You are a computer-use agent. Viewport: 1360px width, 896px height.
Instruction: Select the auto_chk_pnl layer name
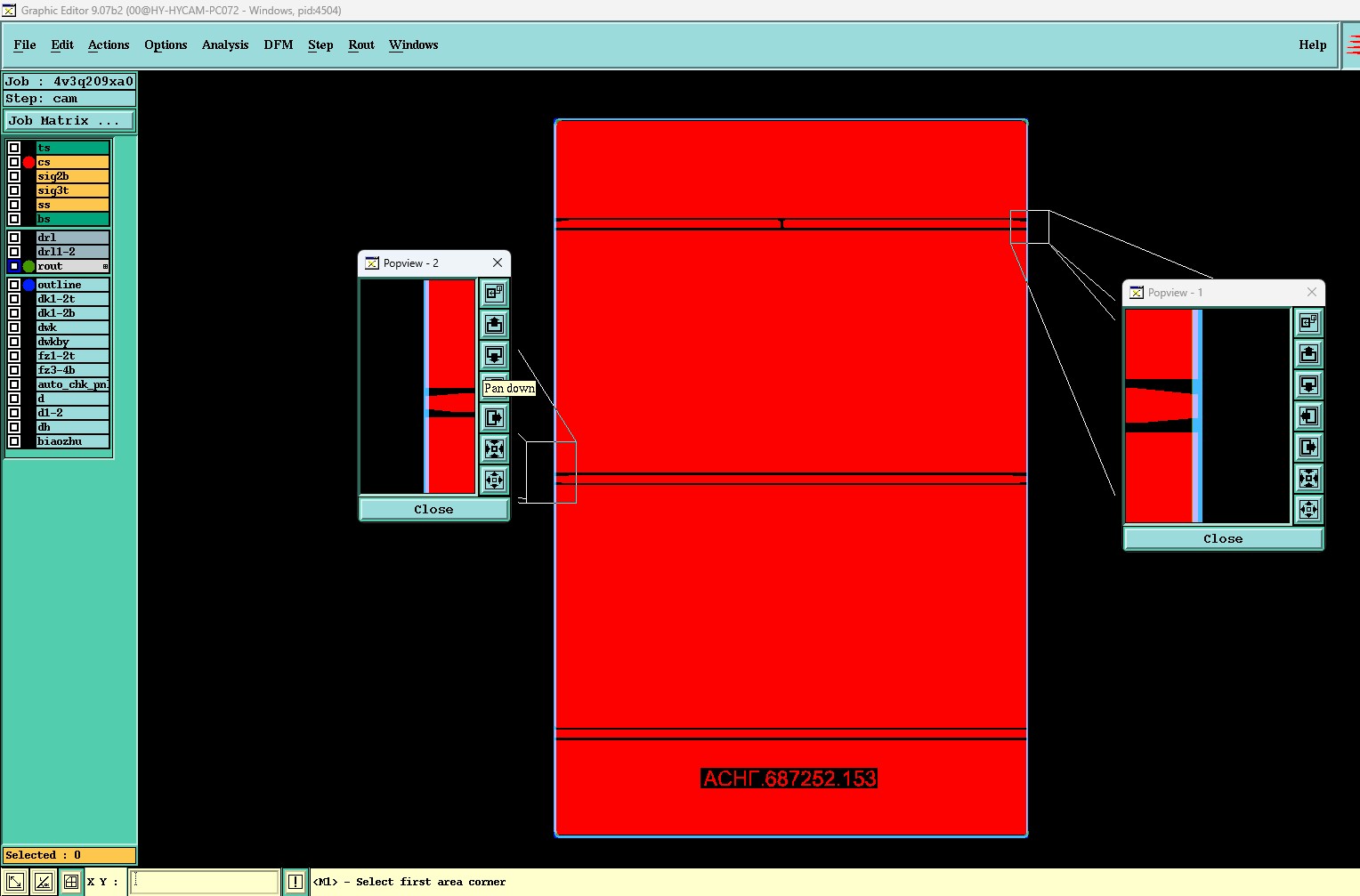coord(73,384)
